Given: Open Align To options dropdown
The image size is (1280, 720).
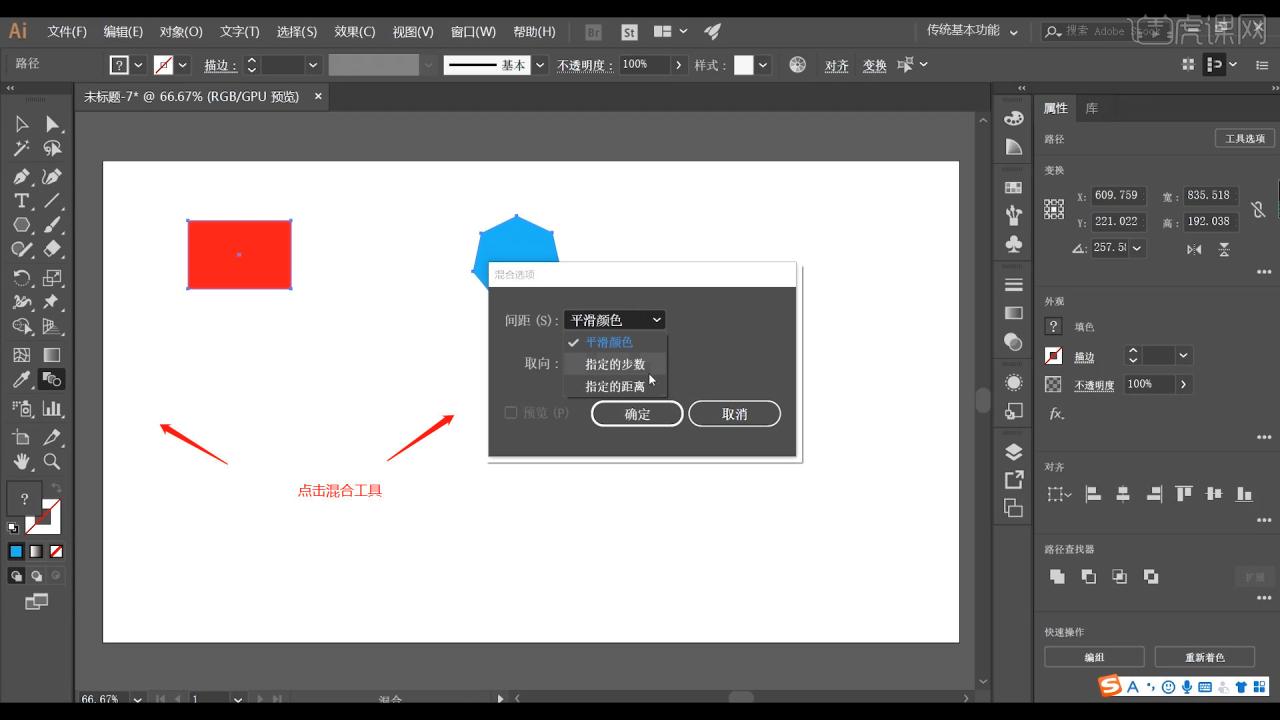Looking at the screenshot, I should [1059, 494].
